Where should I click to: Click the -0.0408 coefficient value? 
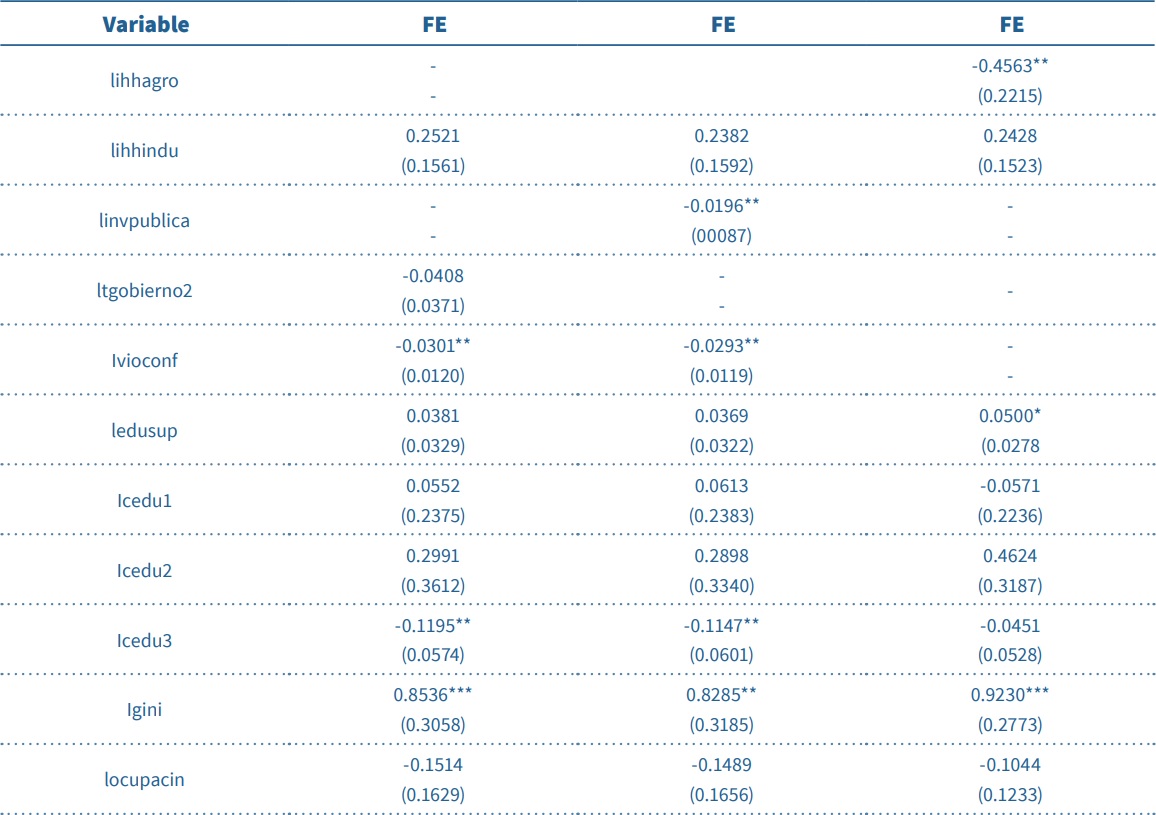pos(433,276)
